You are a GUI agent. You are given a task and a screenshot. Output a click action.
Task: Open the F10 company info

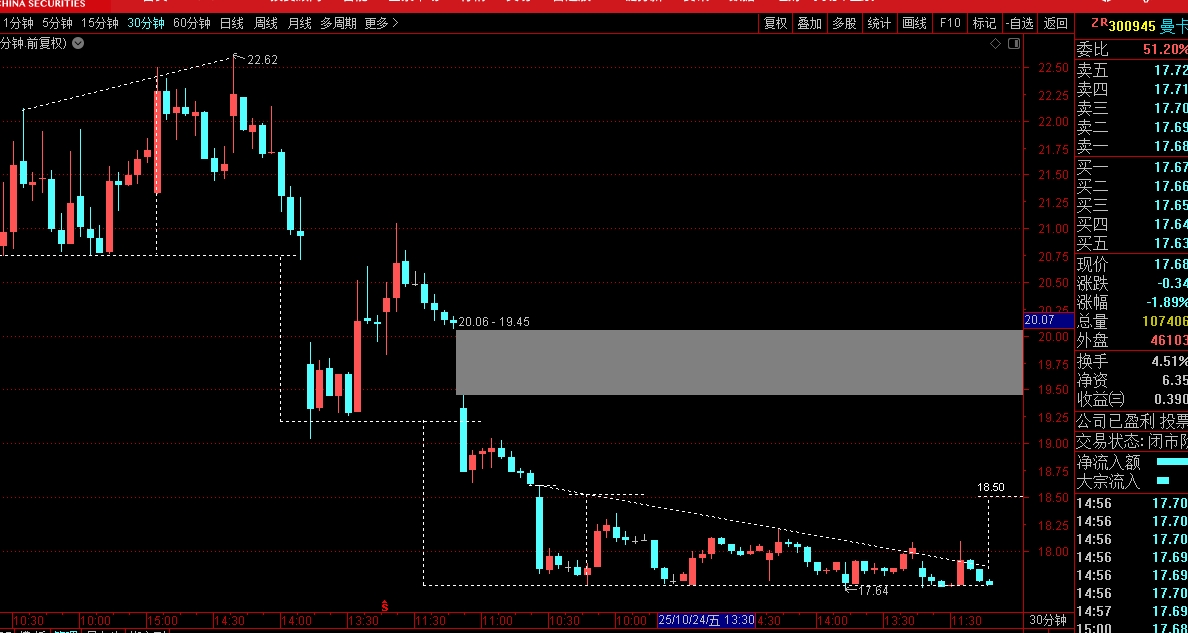point(950,24)
